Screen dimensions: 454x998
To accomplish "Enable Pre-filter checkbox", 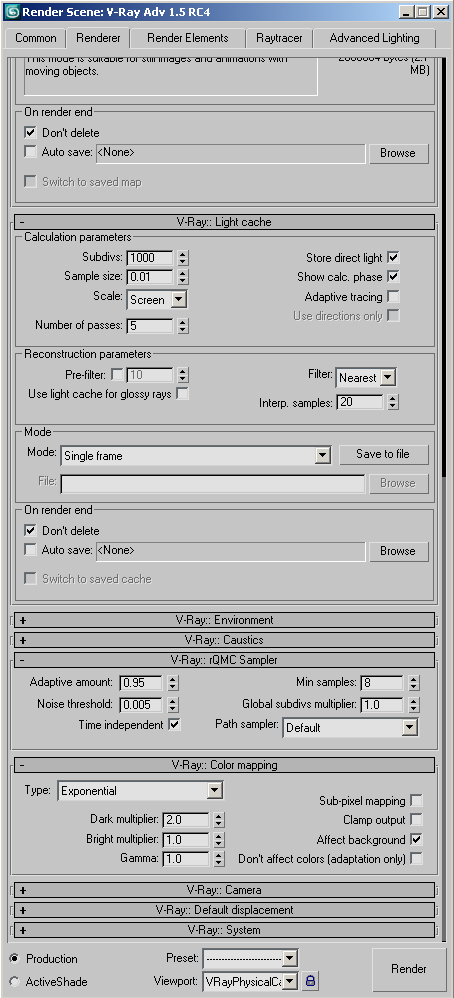I will pyautogui.click(x=118, y=374).
